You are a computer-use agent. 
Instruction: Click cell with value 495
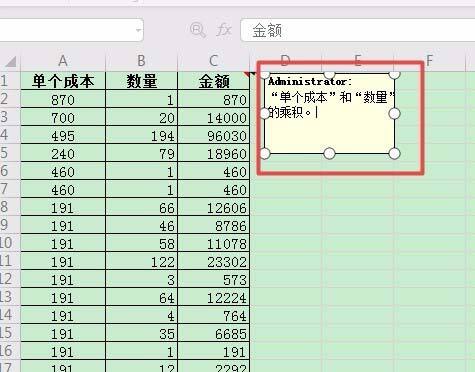[x=63, y=135]
